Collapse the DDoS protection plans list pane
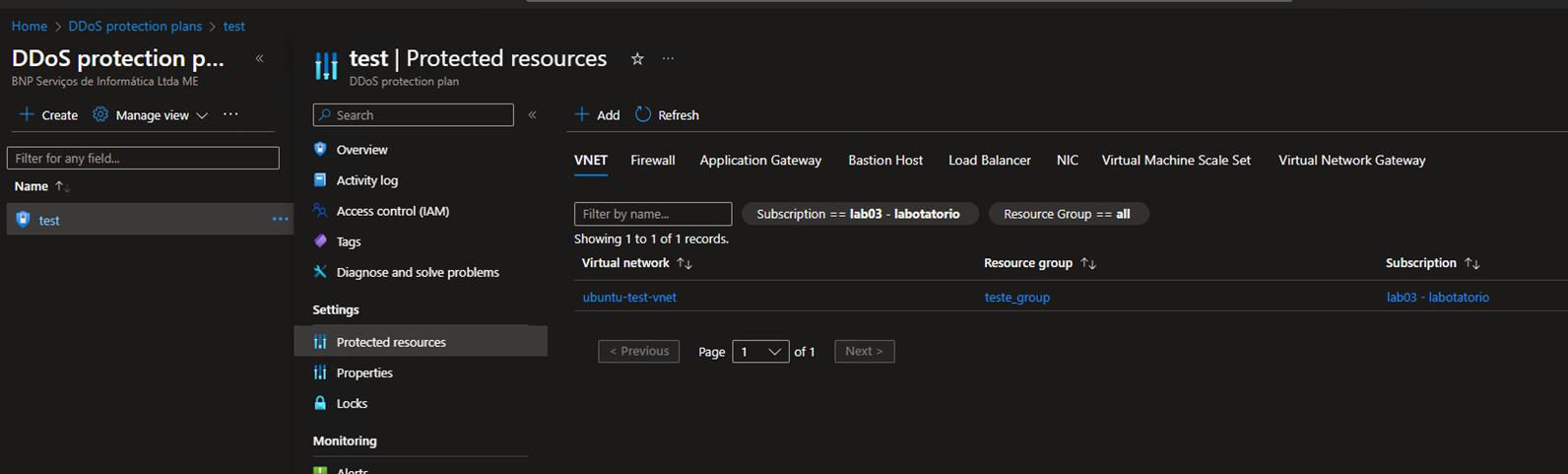The image size is (1568, 474). click(x=259, y=58)
